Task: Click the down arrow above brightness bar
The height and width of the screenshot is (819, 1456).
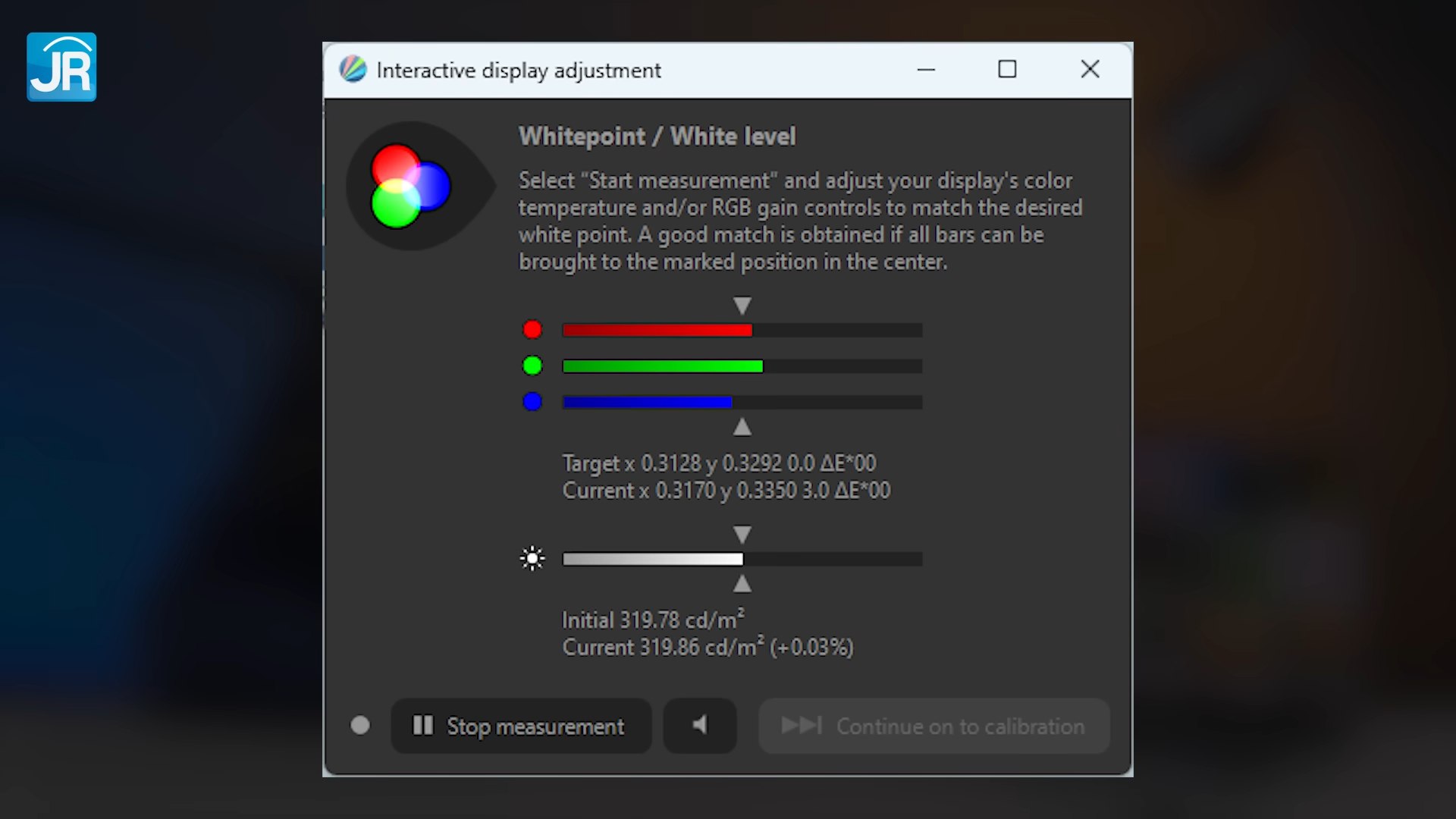Action: pos(742,535)
